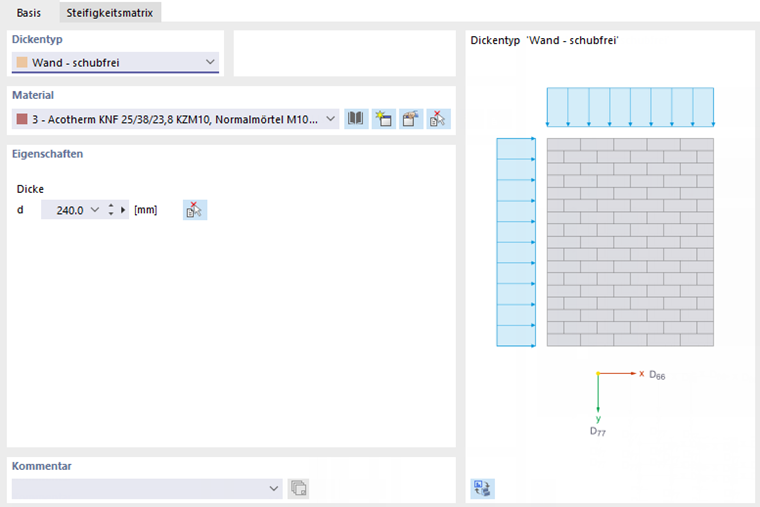
Task: Open the material library book icon
Action: coord(356,119)
